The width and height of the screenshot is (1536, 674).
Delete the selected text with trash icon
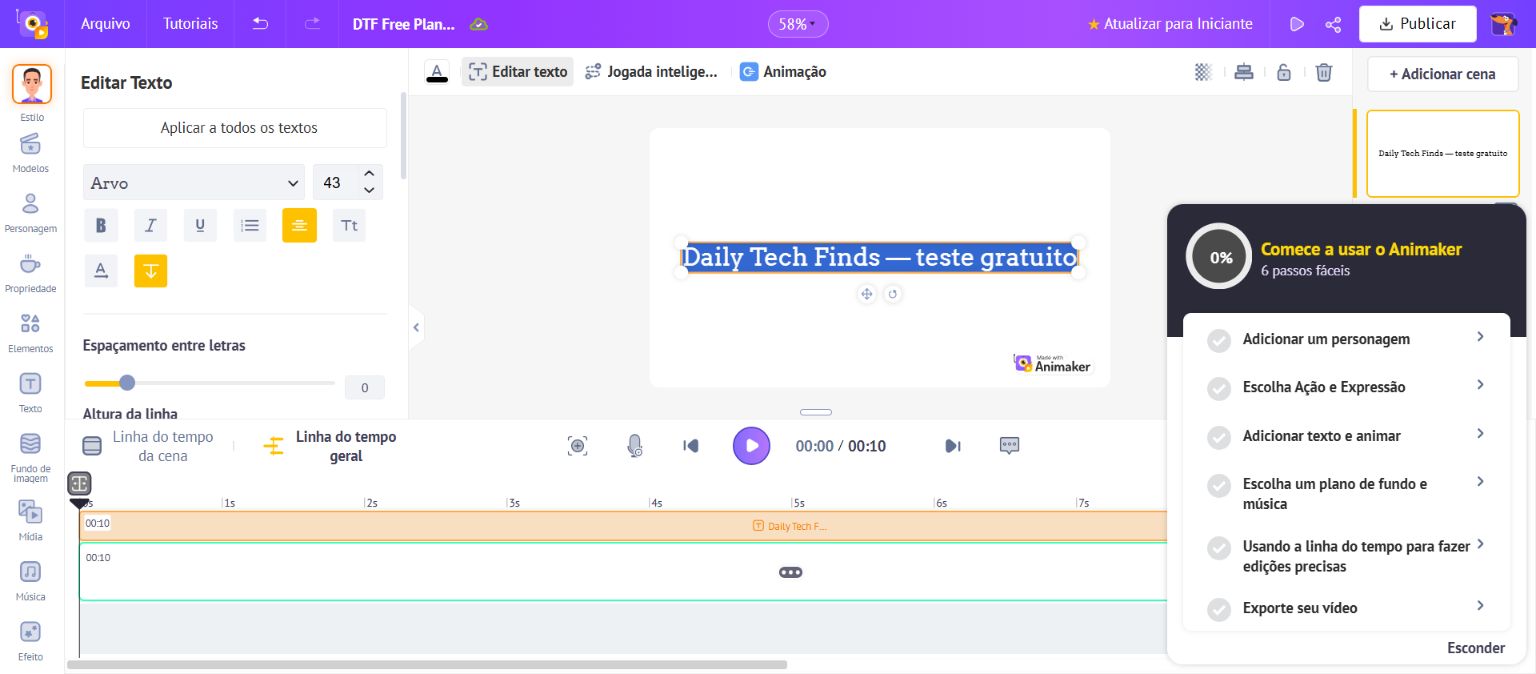(1324, 72)
